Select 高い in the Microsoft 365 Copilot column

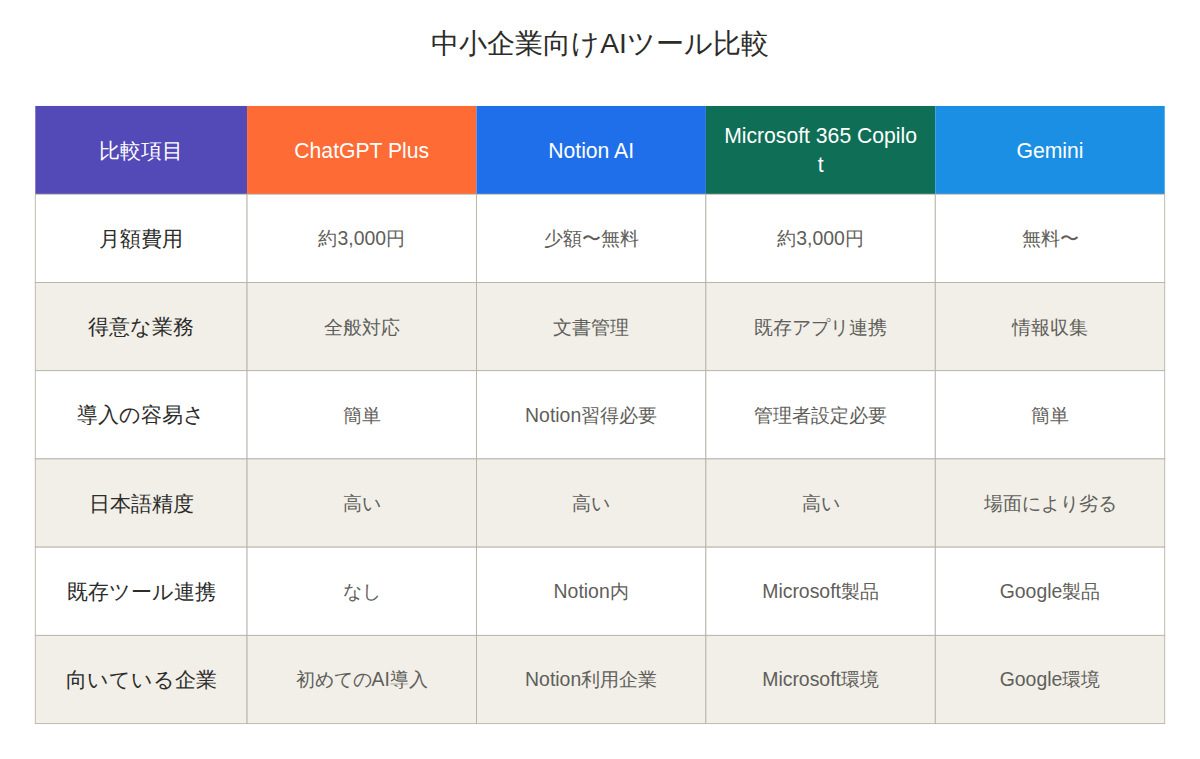(x=821, y=503)
